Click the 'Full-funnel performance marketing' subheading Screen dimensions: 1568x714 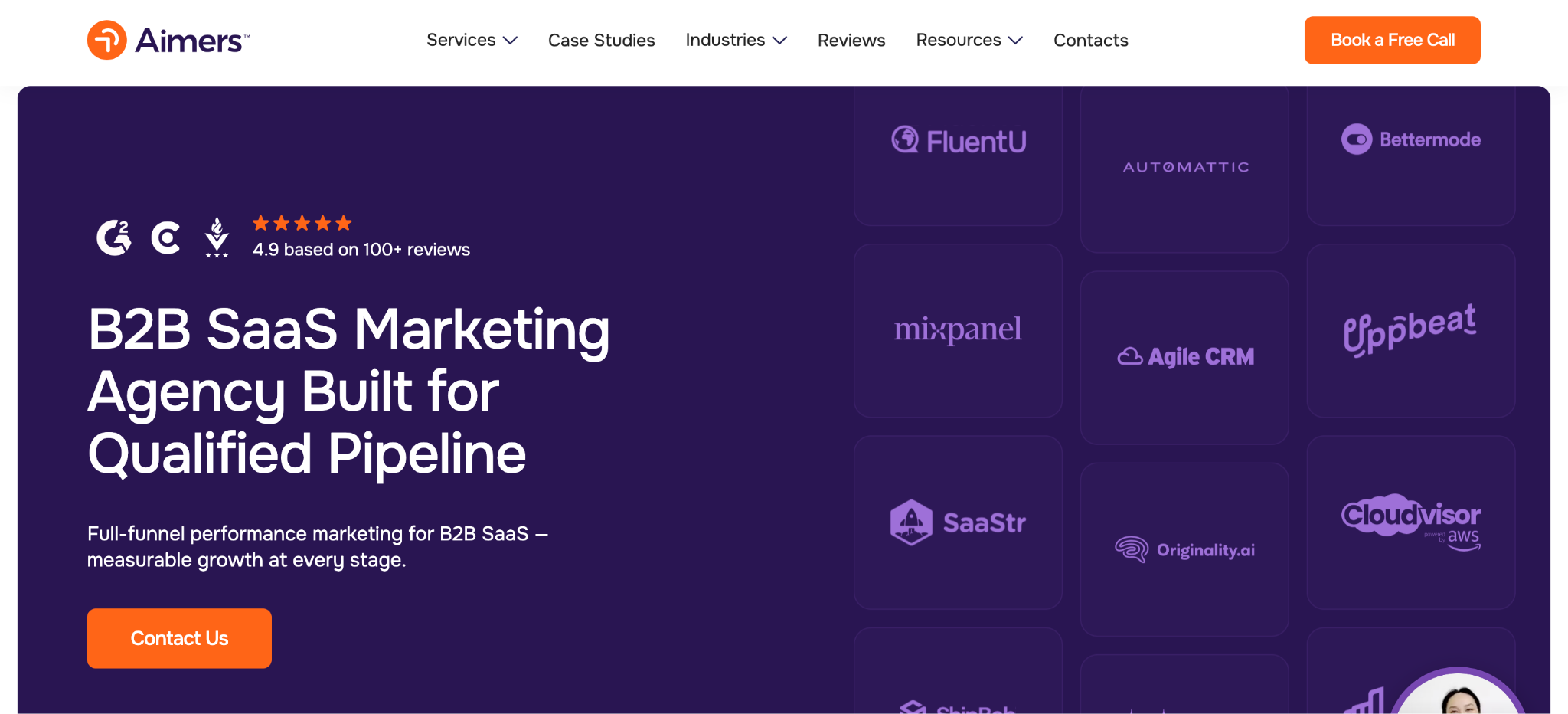coord(318,547)
